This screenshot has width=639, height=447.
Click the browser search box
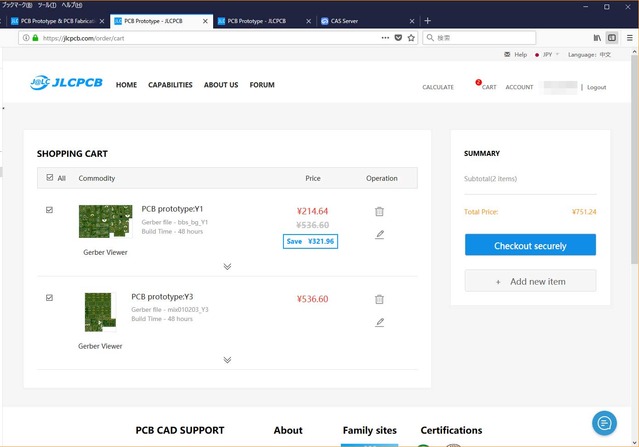[479, 38]
